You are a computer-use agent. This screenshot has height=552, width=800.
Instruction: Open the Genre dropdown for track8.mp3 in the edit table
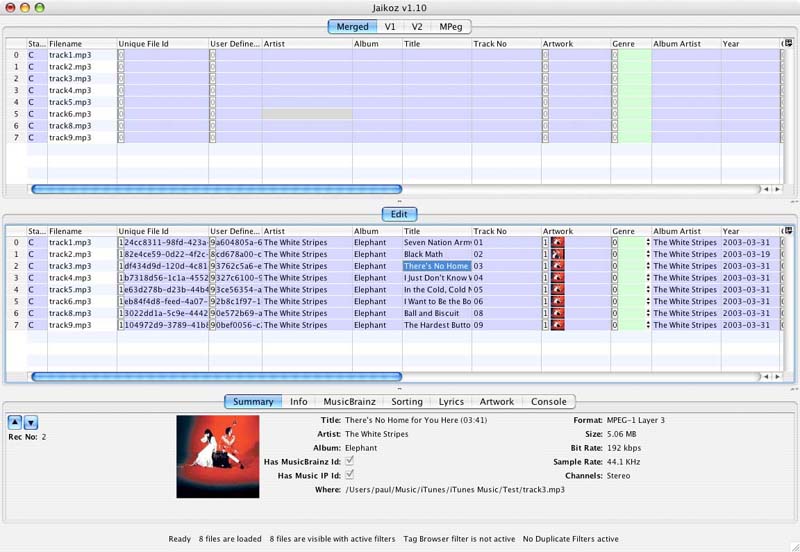648,313
